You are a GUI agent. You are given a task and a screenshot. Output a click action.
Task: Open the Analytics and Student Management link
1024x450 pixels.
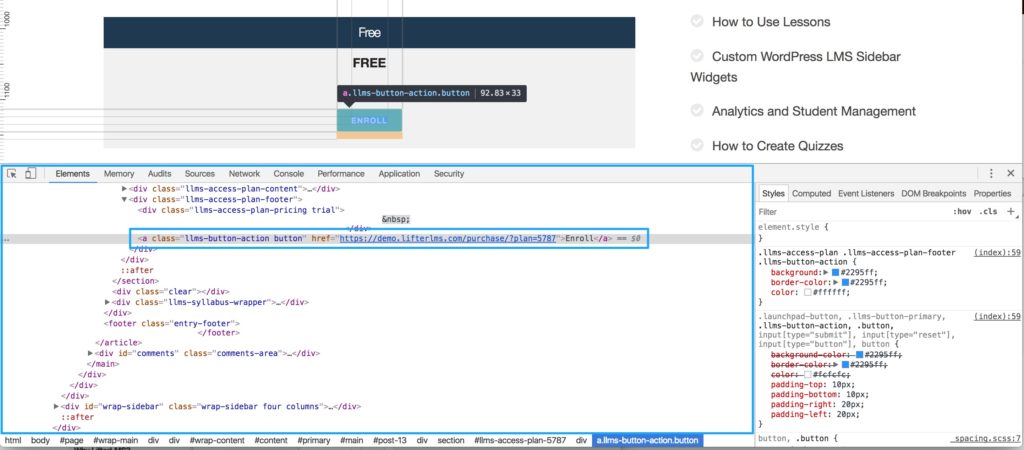(x=814, y=111)
